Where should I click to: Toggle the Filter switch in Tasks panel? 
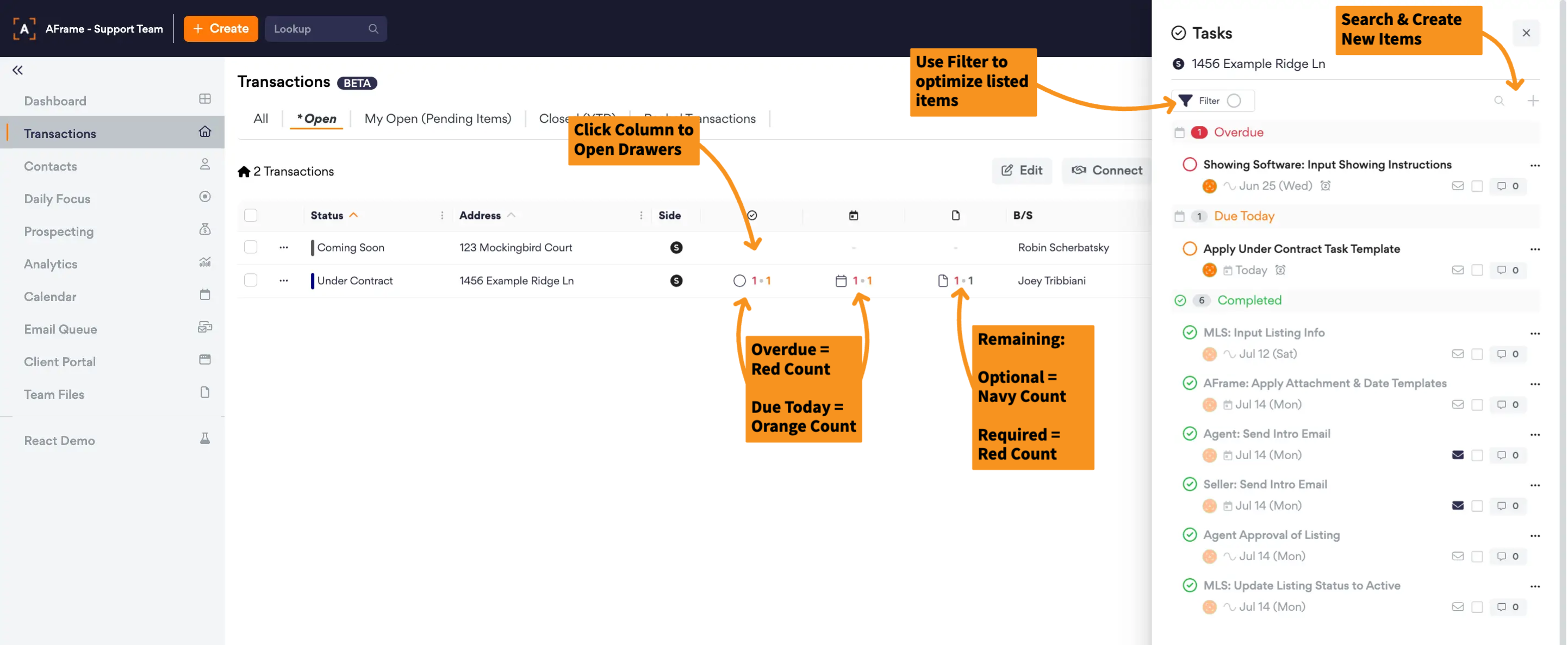tap(1233, 101)
